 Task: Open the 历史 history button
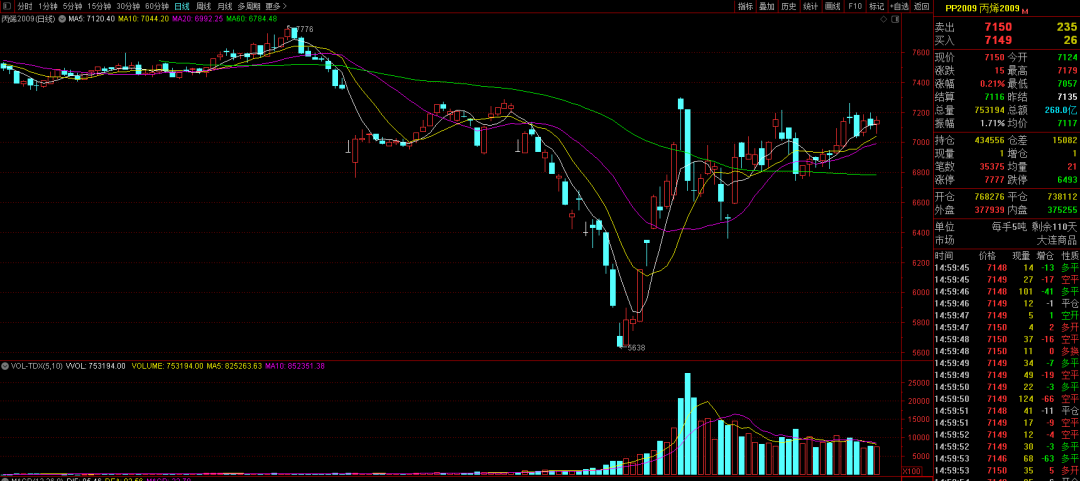click(x=789, y=6)
